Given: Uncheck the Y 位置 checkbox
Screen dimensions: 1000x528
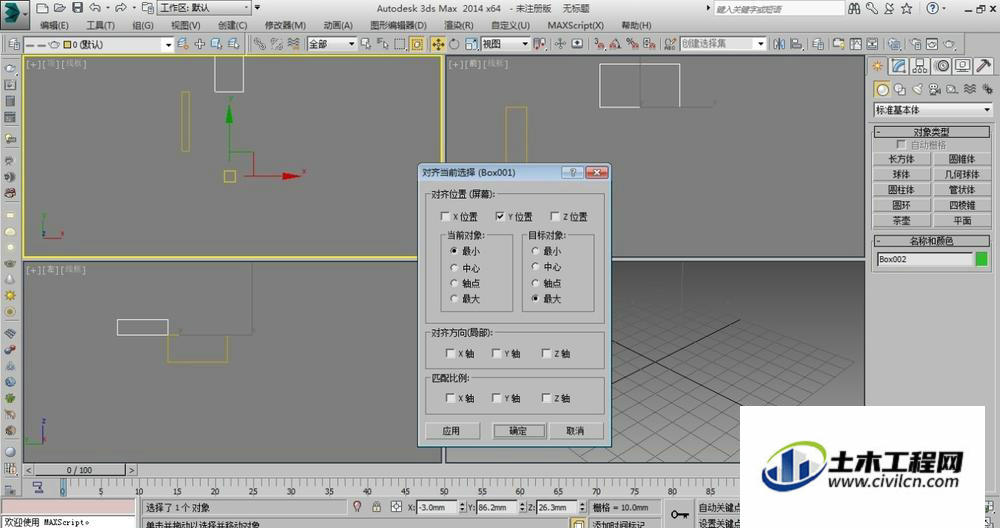Looking at the screenshot, I should click(x=500, y=217).
